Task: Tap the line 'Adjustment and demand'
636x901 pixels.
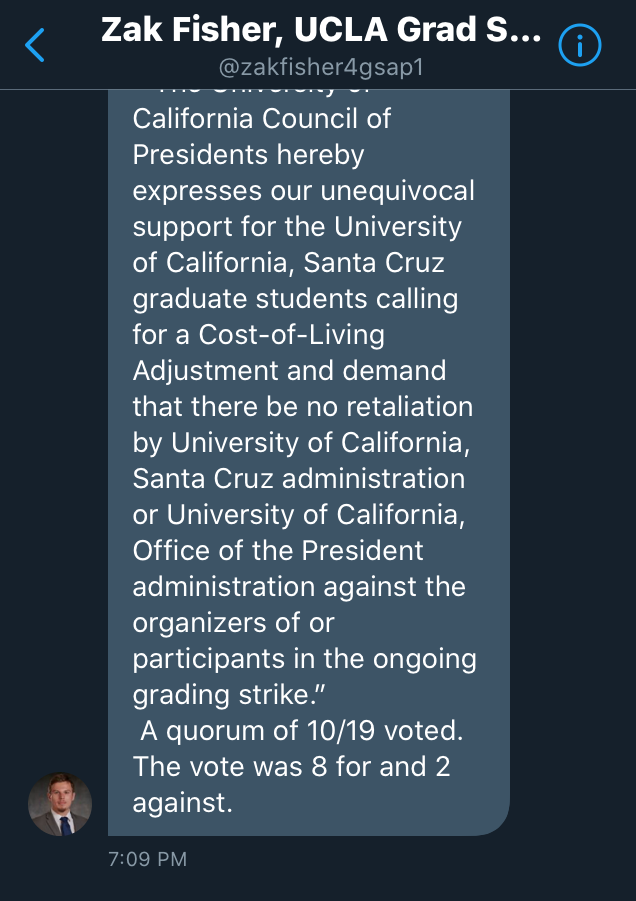Action: pyautogui.click(x=289, y=371)
